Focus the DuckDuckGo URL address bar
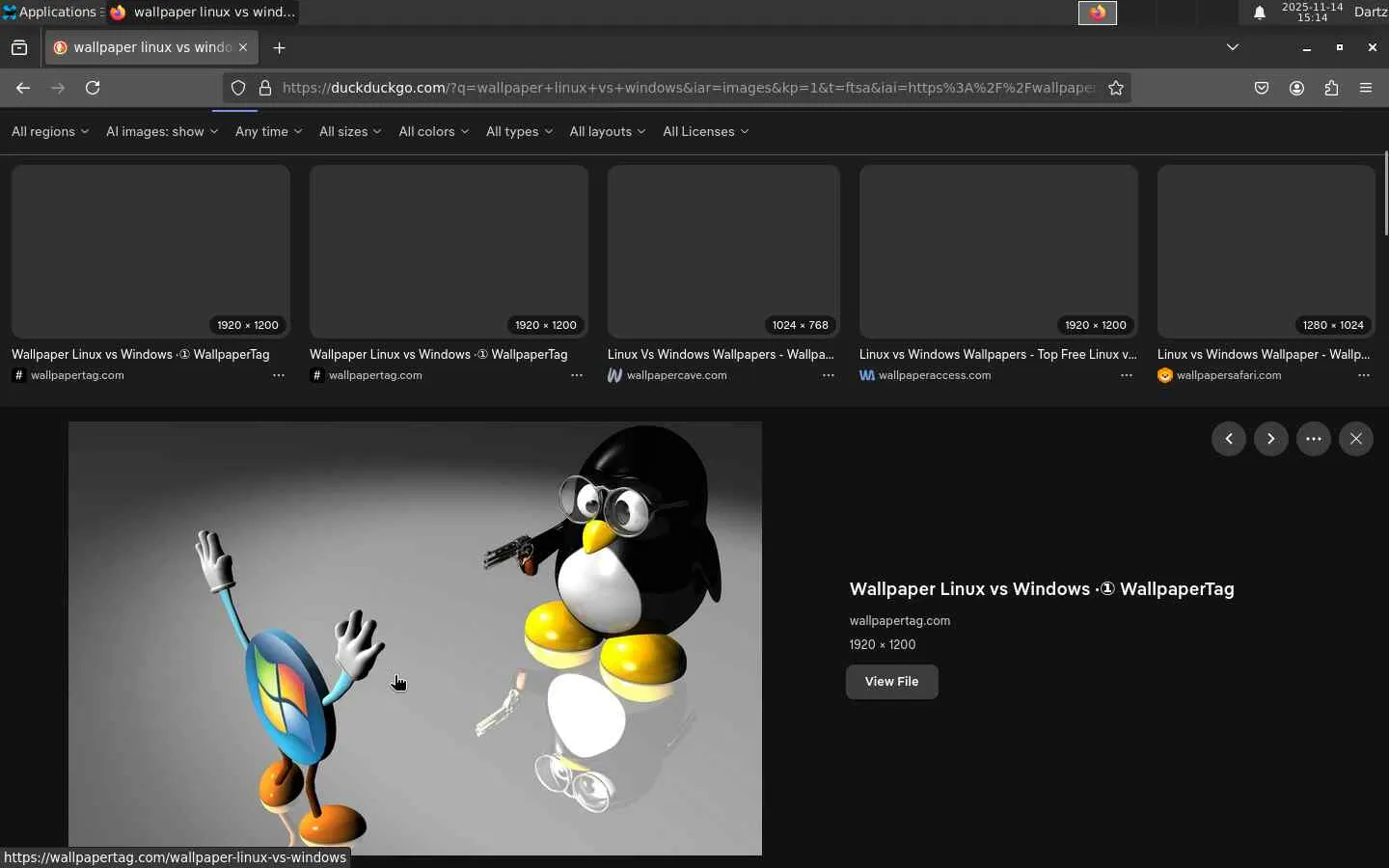Screen dimensions: 1389x868 [689, 88]
